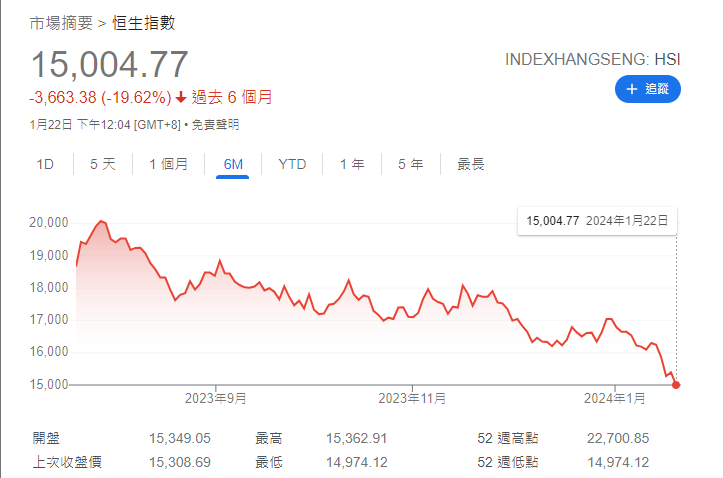
Task: Click the main index value 15,004.77
Action: click(109, 65)
